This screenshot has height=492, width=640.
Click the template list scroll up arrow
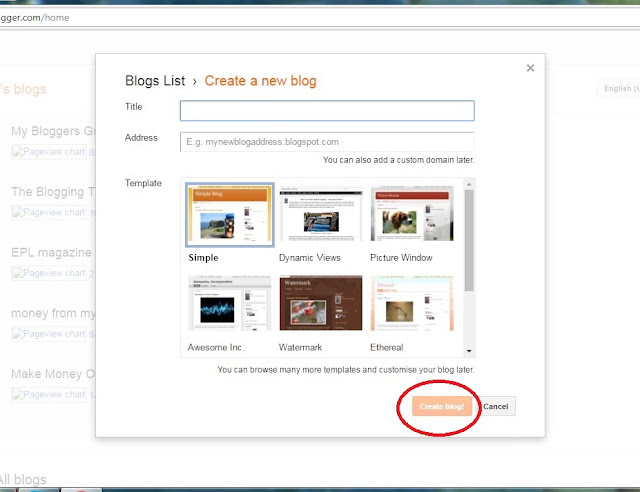click(469, 185)
